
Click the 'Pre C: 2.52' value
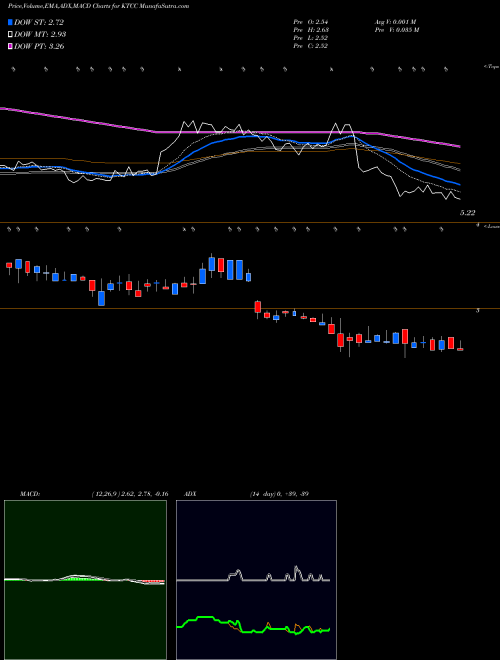click(x=311, y=46)
